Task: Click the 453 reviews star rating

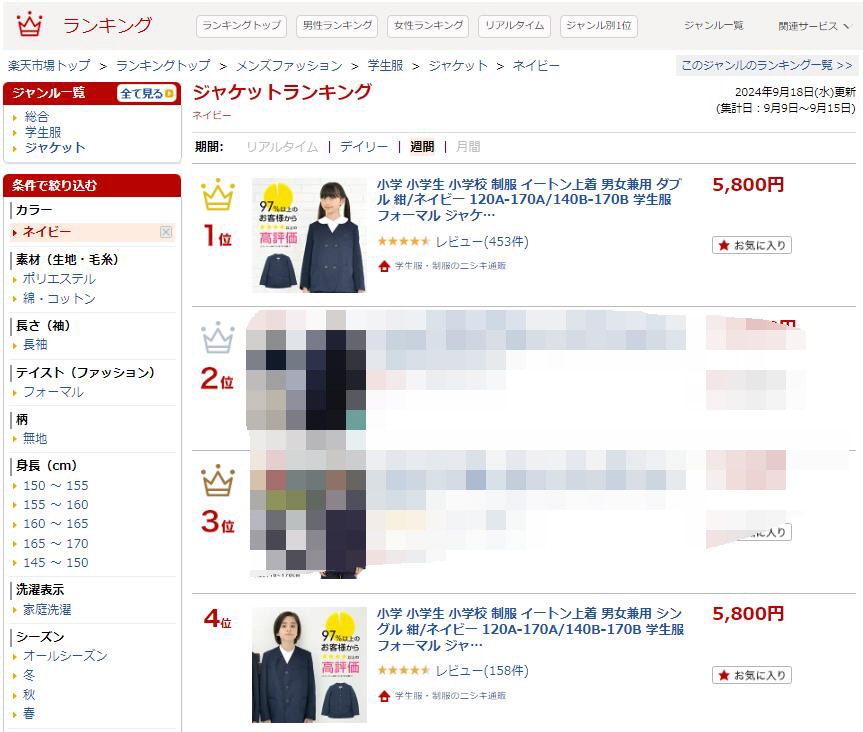Action: point(403,241)
